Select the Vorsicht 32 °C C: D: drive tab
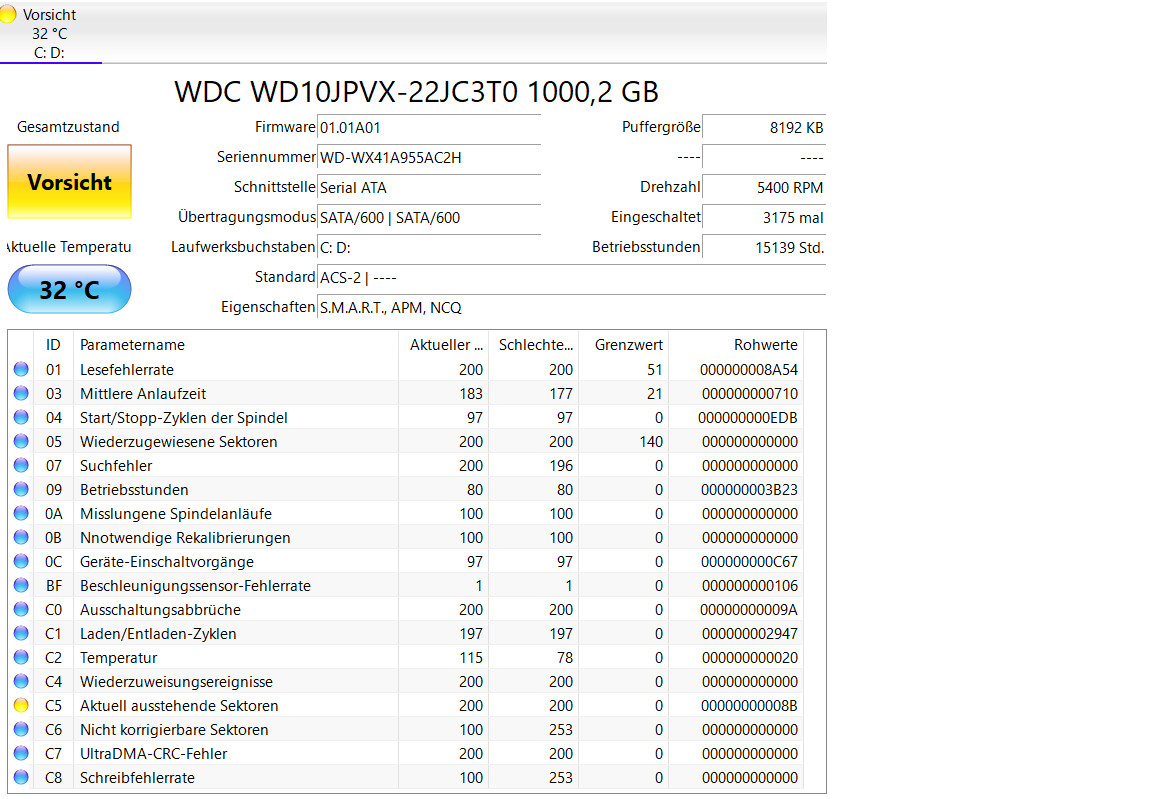This screenshot has width=1152, height=799. coord(50,33)
